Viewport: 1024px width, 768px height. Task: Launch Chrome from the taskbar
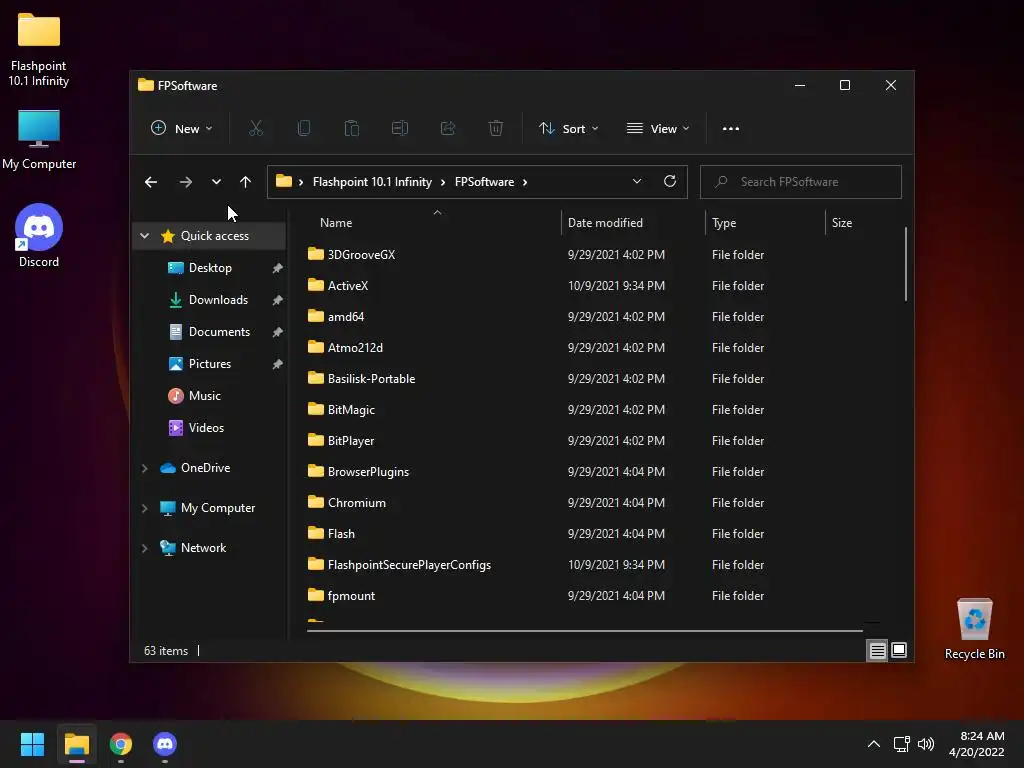point(121,744)
